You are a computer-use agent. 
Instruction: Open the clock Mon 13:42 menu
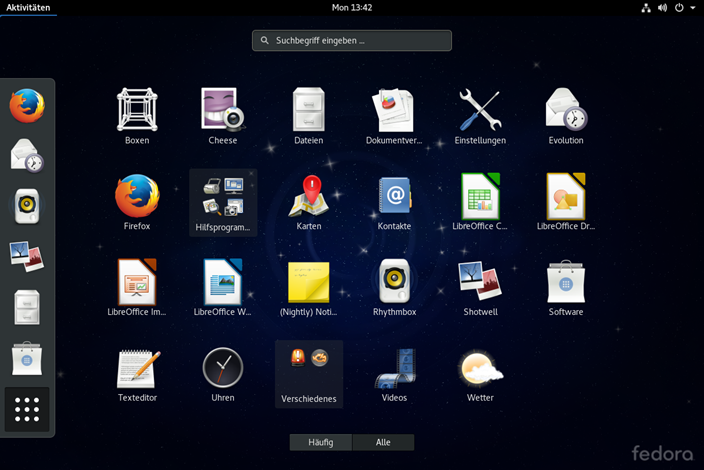tap(352, 8)
